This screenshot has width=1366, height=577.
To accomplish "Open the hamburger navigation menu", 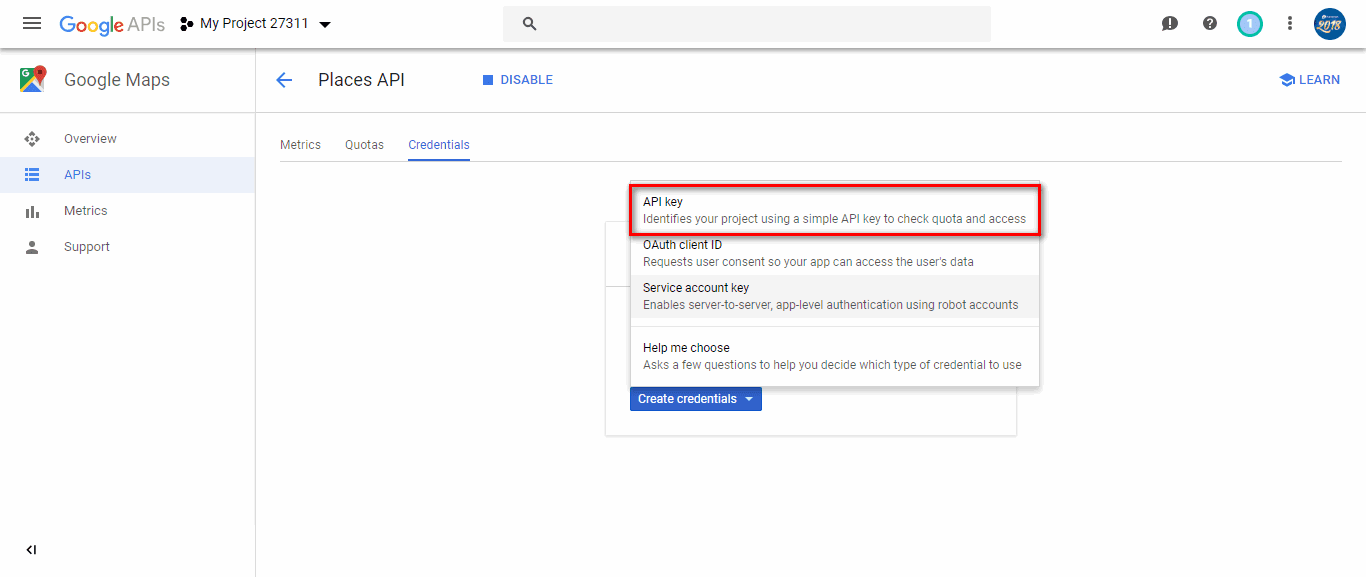I will [x=32, y=23].
